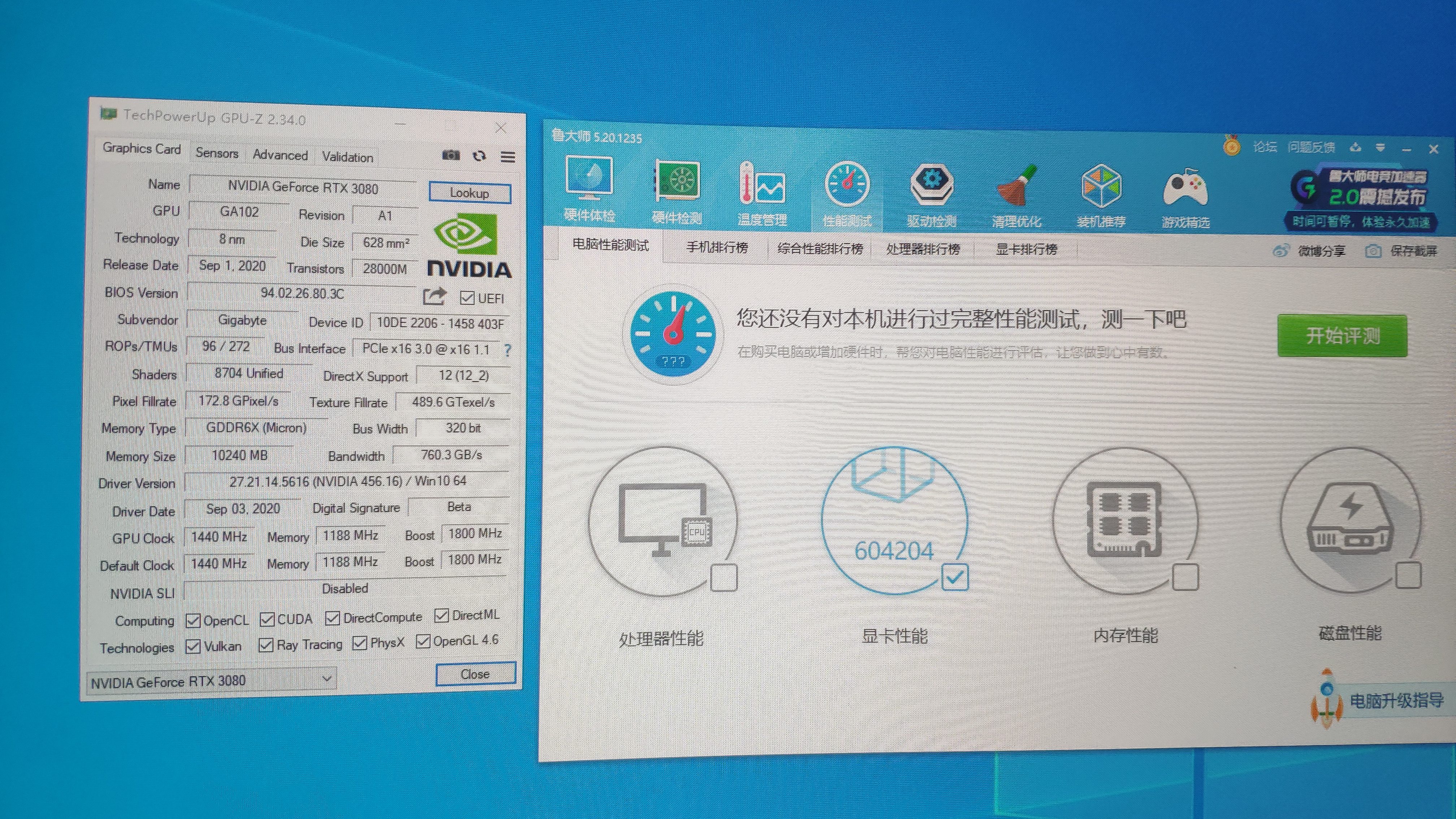
Task: Open 硬件体检 hardware checkup in Ludashi
Action: coord(589,189)
